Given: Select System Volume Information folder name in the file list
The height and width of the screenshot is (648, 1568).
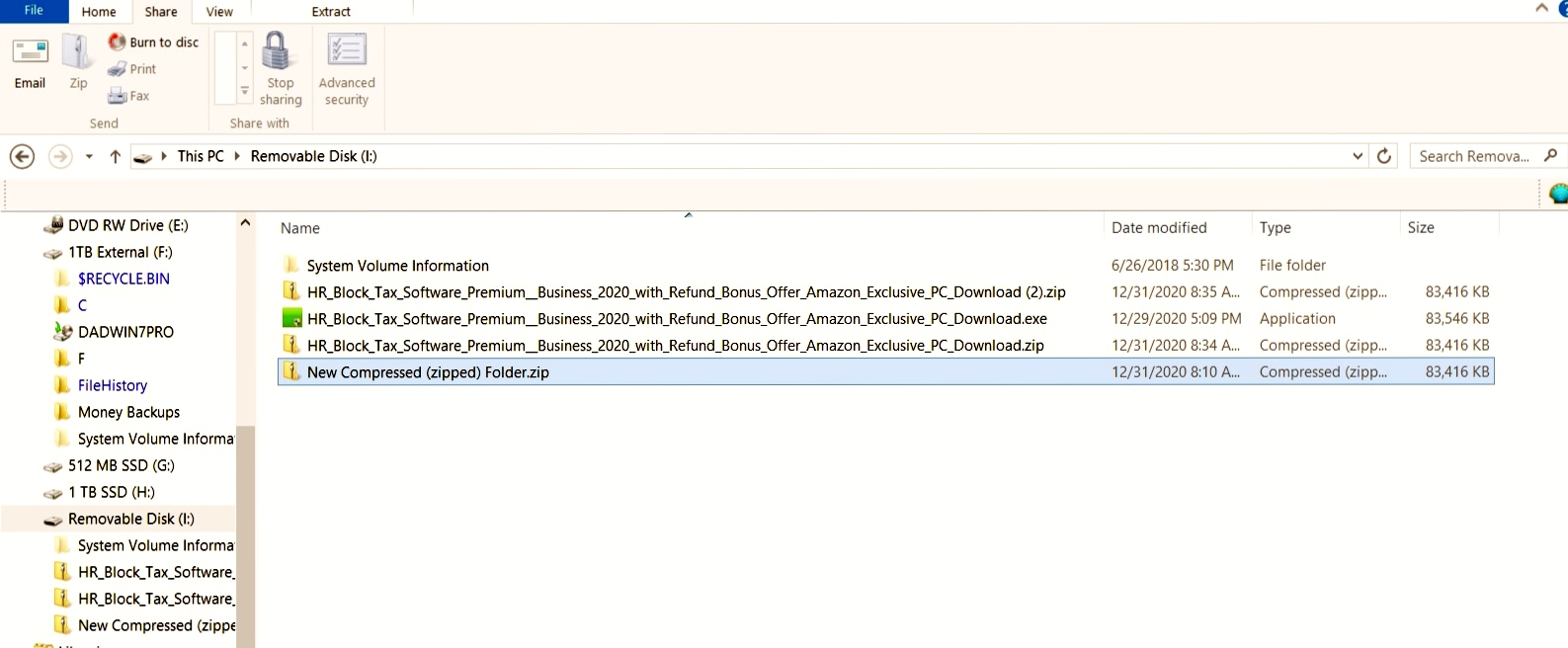Looking at the screenshot, I should click(397, 266).
